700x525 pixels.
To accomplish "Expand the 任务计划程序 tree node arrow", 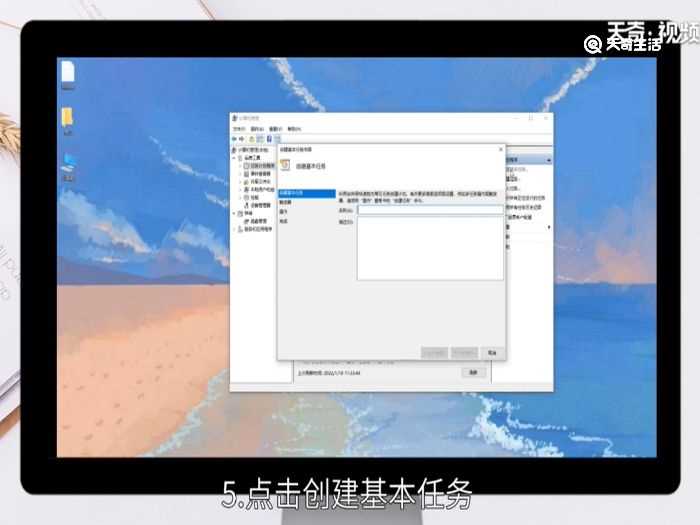I will pos(240,166).
